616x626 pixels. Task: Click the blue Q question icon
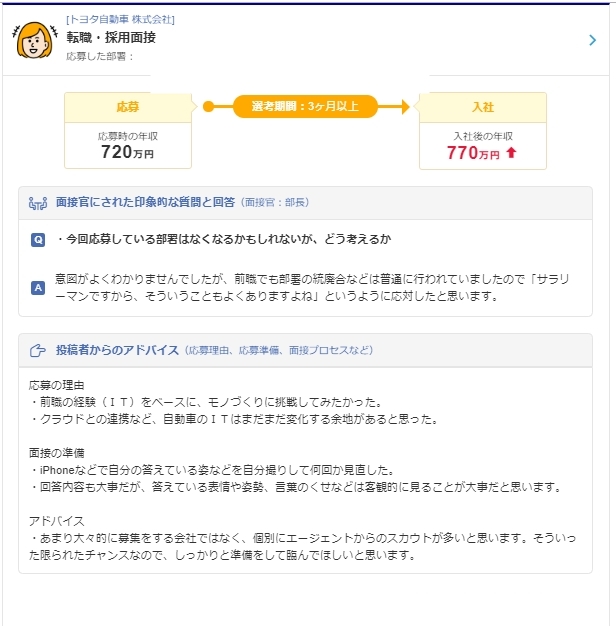(38, 240)
